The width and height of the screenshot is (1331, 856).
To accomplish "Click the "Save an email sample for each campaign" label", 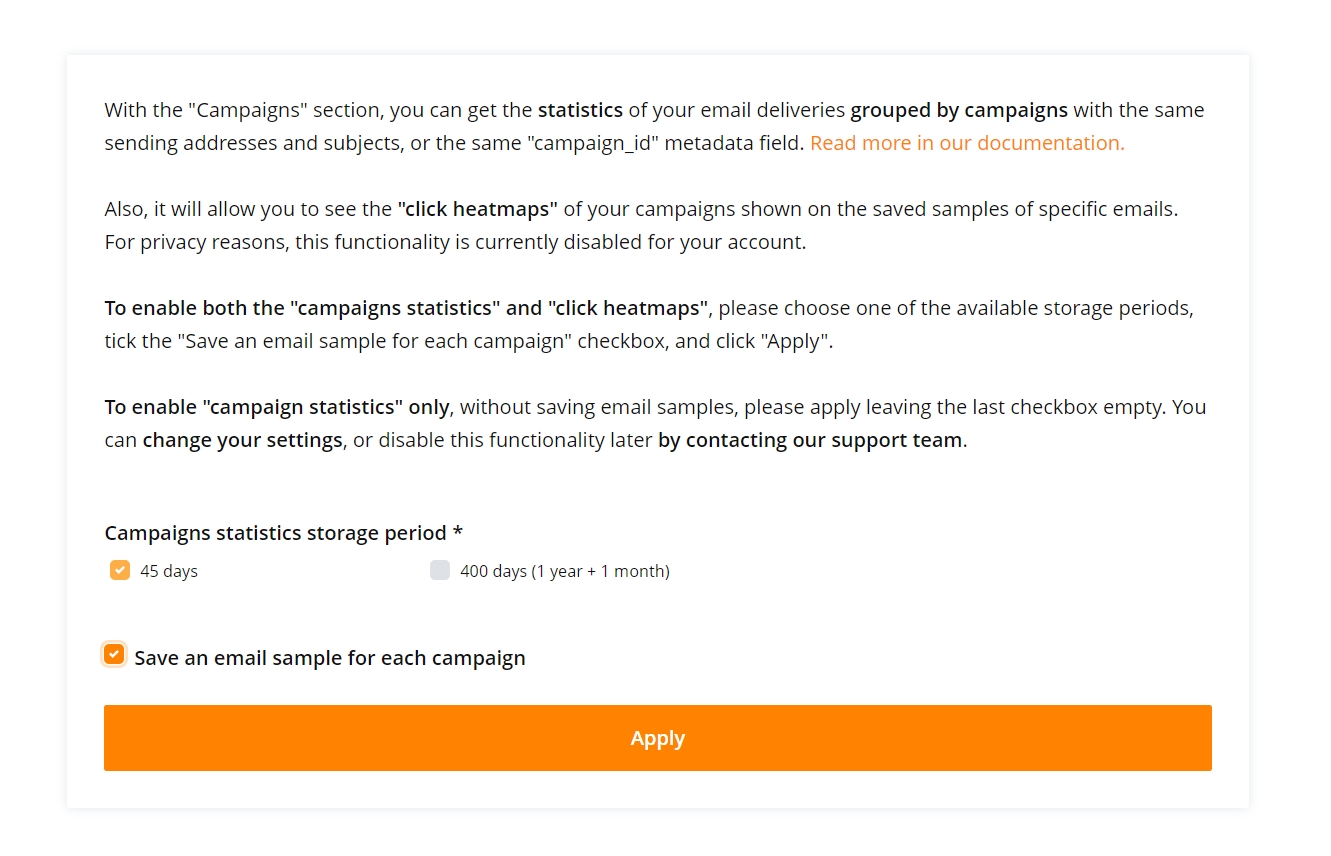I will coord(330,658).
